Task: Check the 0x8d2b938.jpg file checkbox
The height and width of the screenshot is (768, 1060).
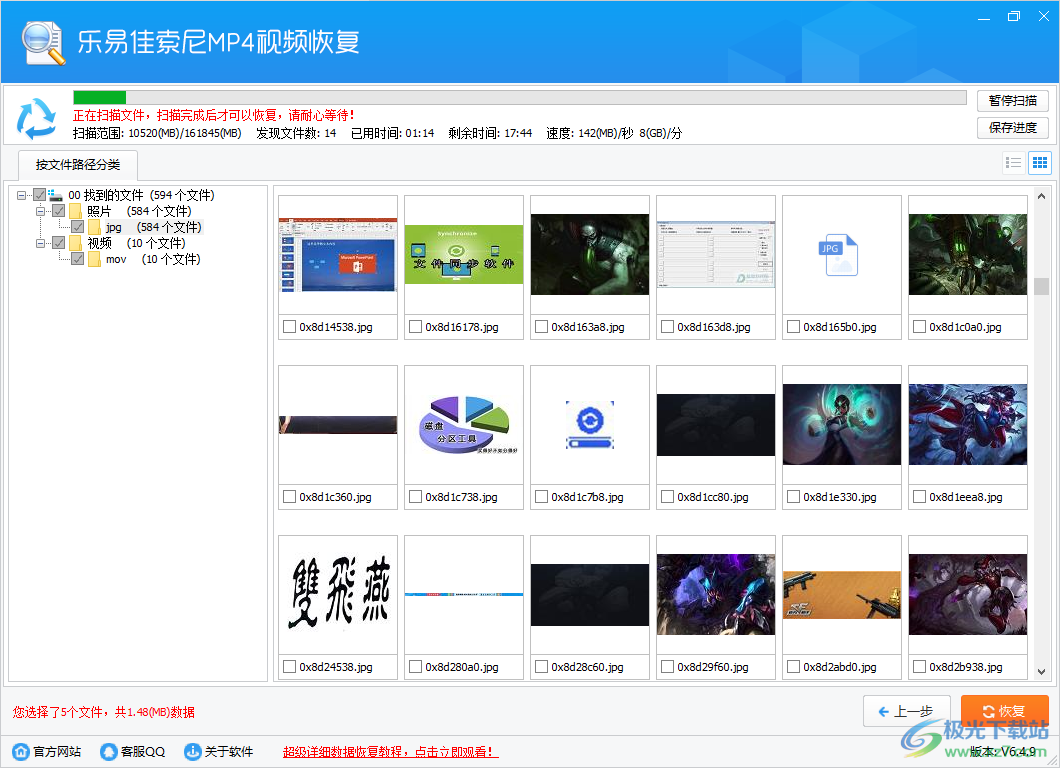Action: (919, 667)
